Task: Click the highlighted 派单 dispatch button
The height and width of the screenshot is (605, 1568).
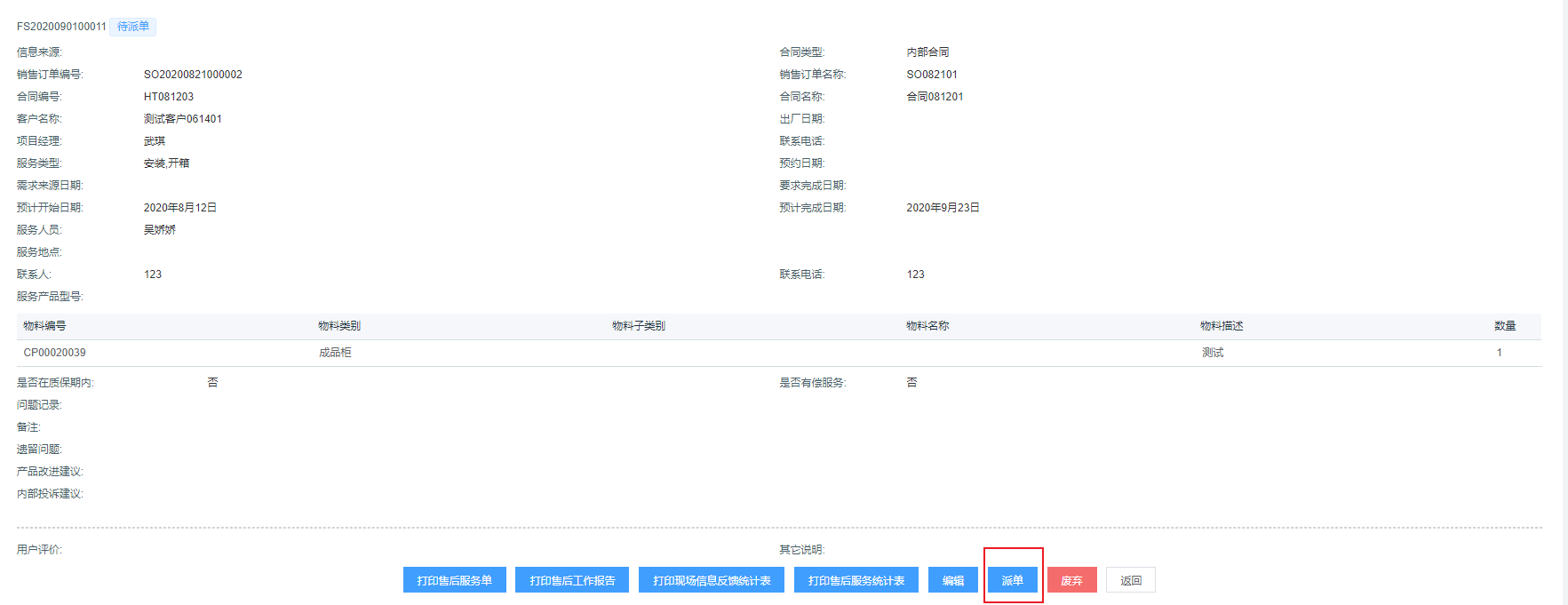Action: 1012,580
